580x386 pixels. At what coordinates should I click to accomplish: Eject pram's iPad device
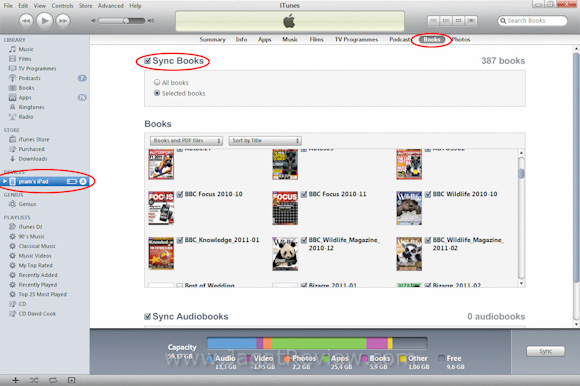pos(83,182)
